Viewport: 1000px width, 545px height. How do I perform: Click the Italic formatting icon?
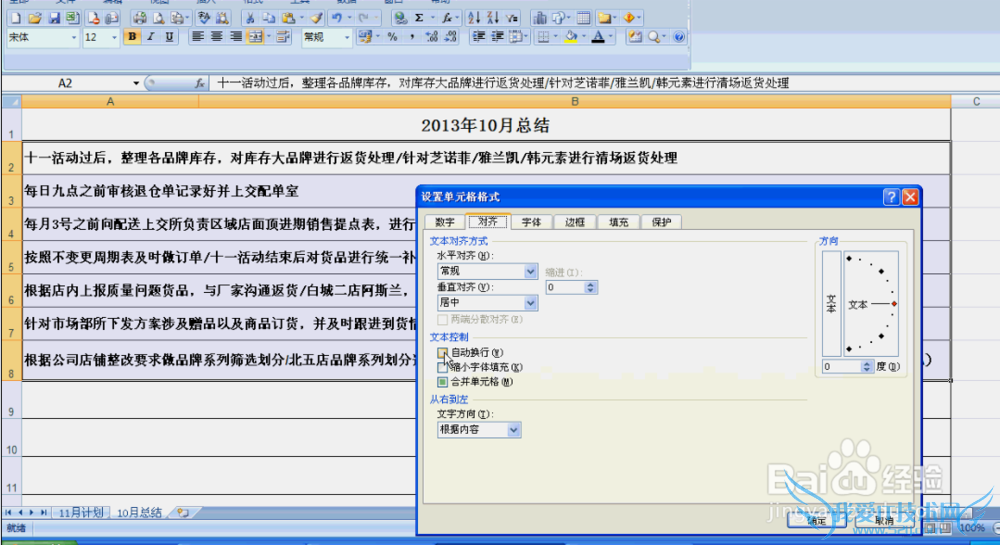click(151, 37)
